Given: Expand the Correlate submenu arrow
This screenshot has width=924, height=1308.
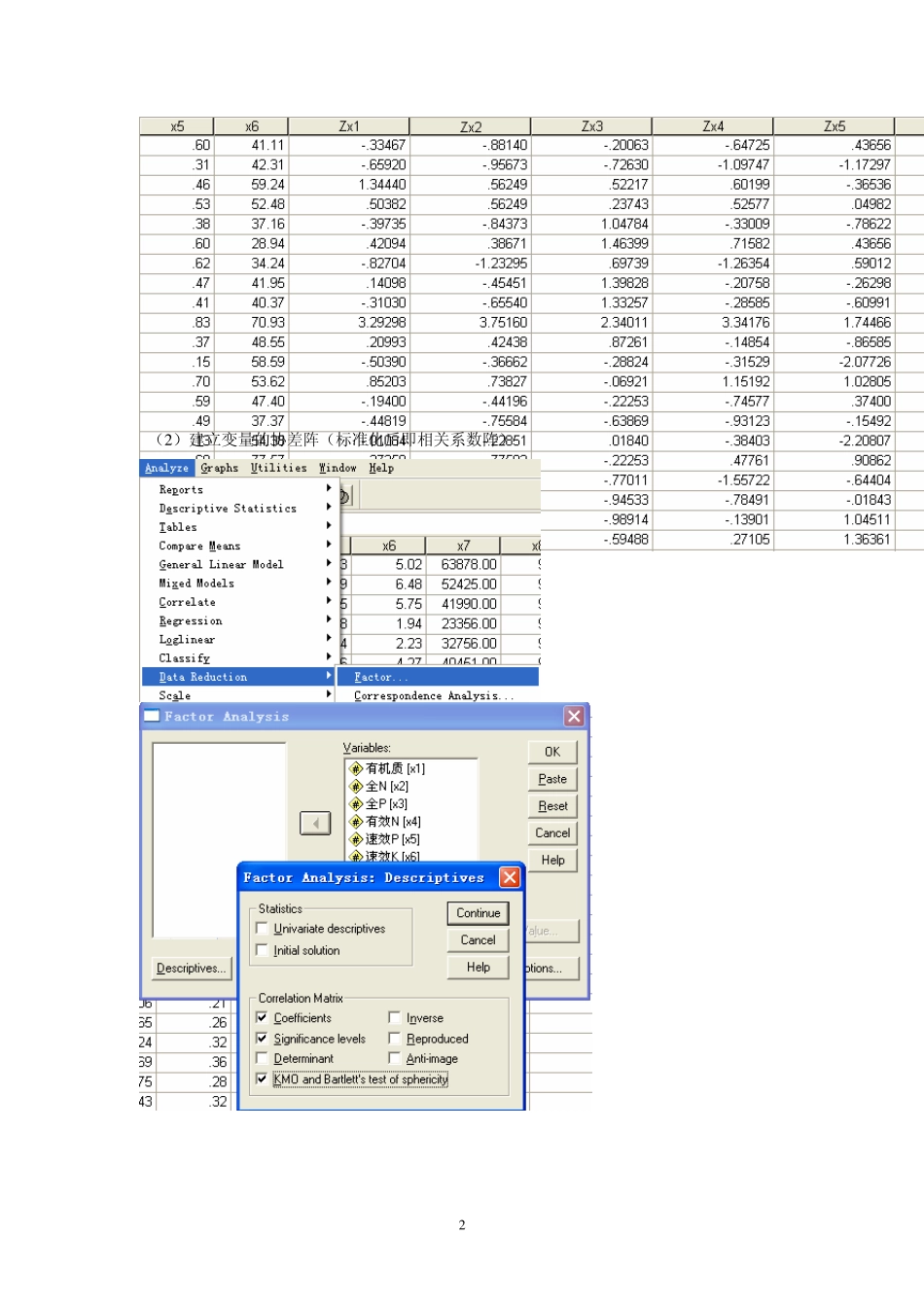Looking at the screenshot, I should click(329, 602).
